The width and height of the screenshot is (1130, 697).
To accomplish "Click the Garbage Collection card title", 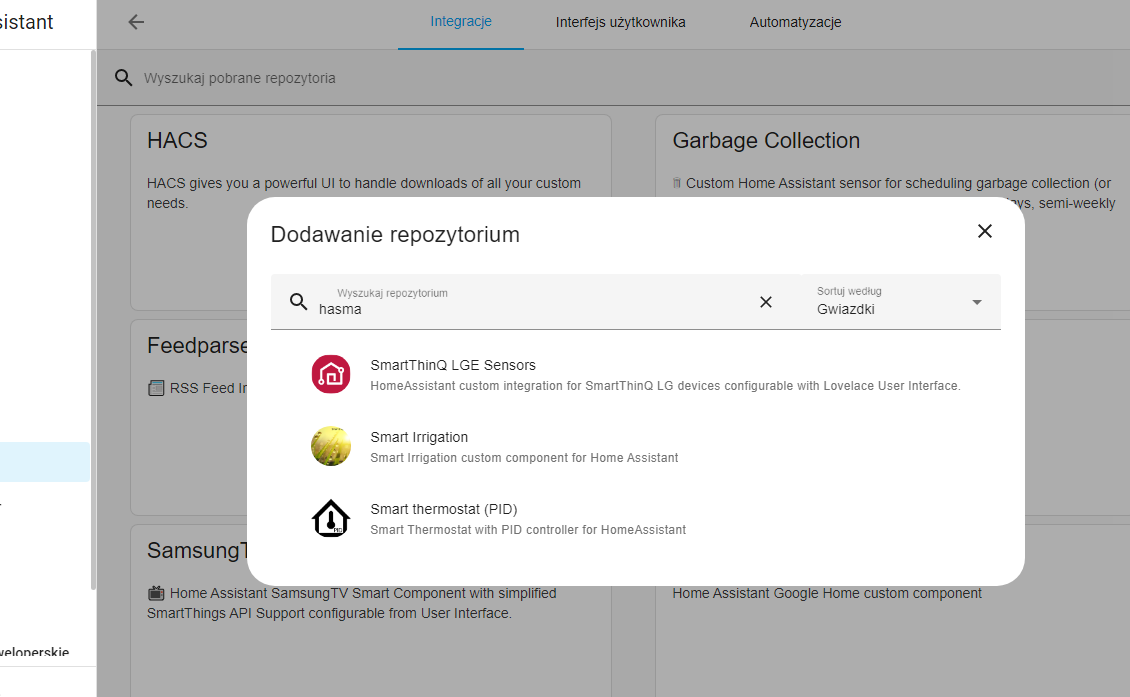I will coord(766,141).
